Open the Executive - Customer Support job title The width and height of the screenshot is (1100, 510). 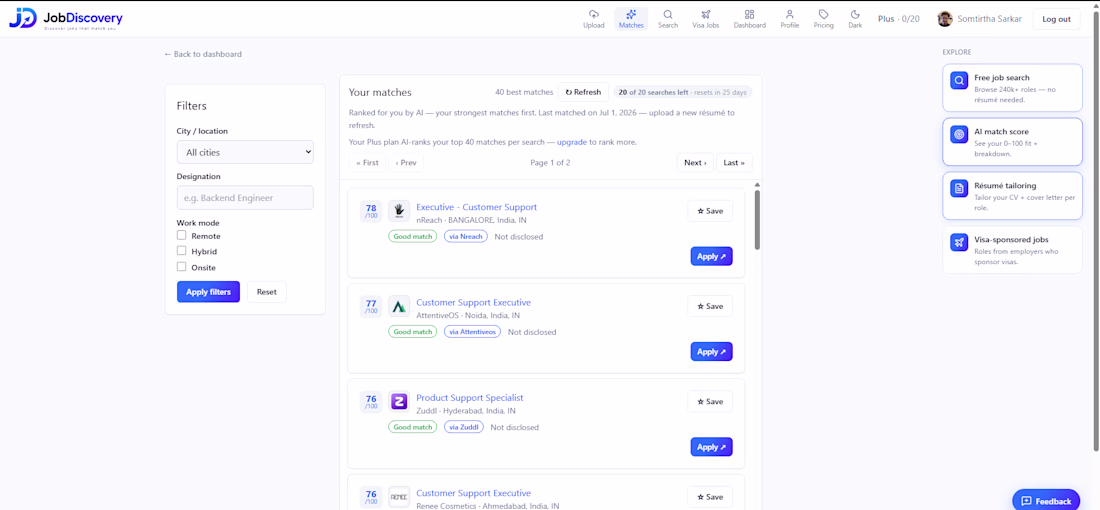[476, 207]
